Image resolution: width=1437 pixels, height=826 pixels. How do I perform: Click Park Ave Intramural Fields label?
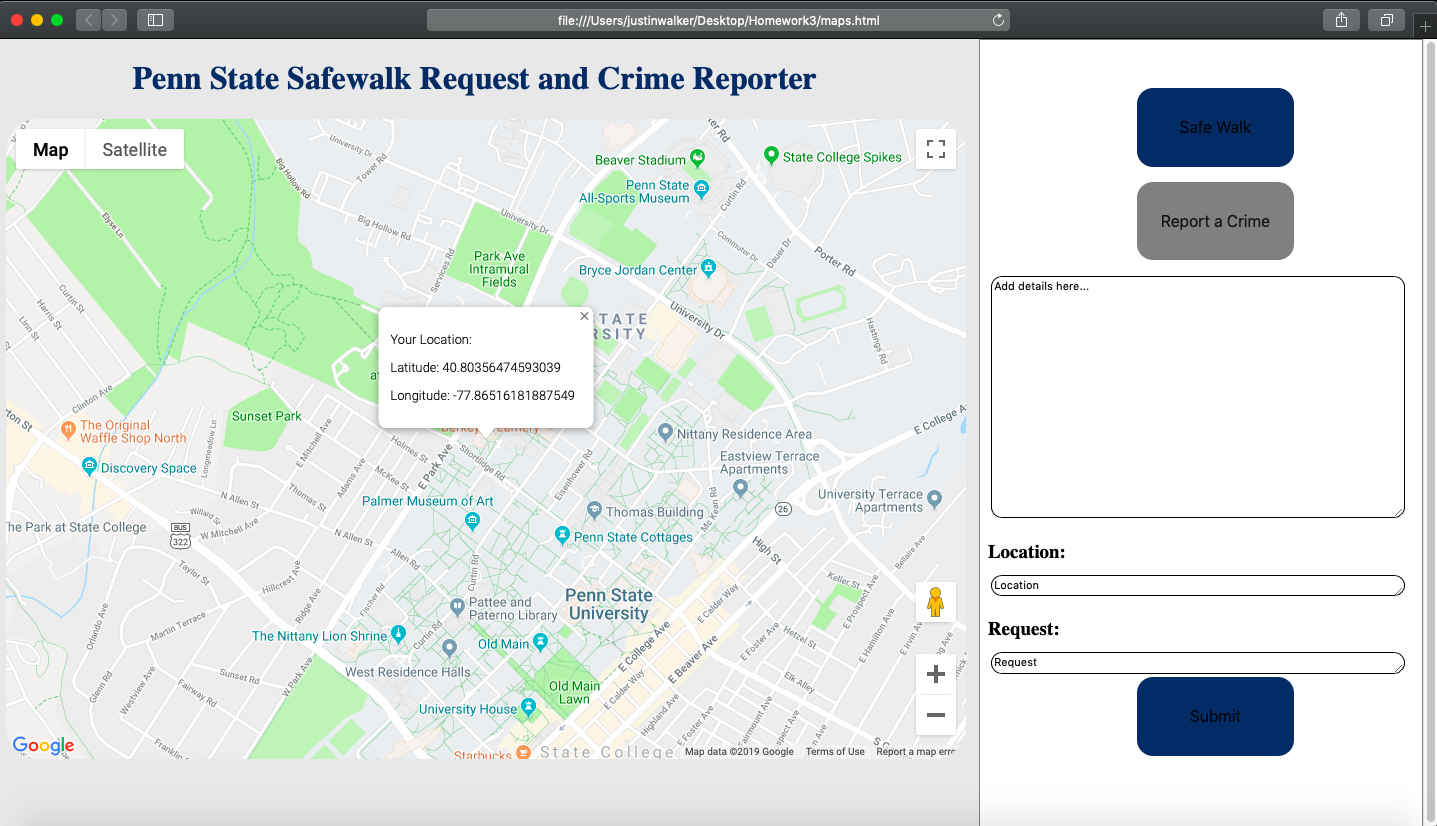coord(499,269)
